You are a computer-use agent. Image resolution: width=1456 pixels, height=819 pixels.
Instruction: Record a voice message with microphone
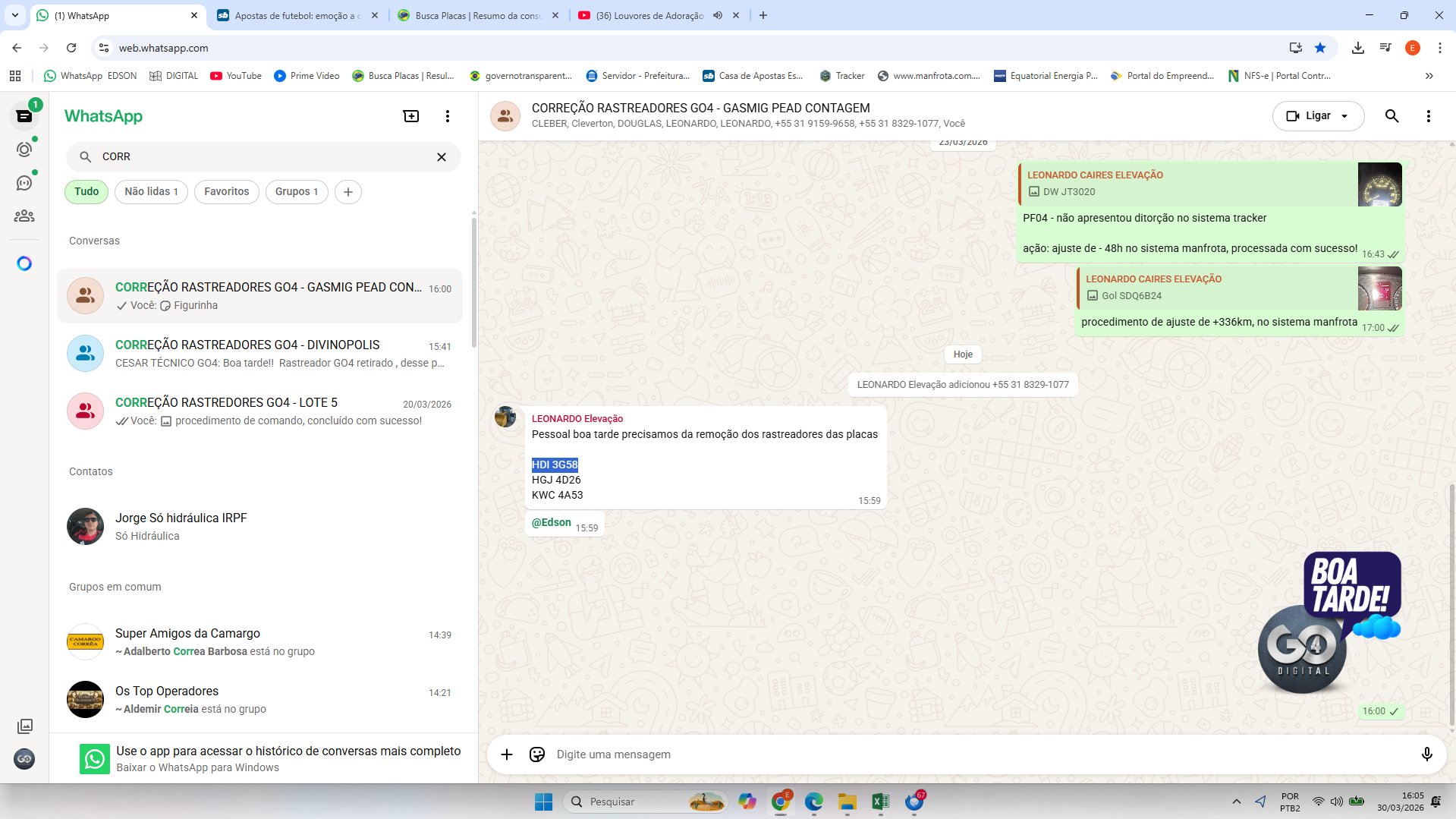tap(1426, 754)
